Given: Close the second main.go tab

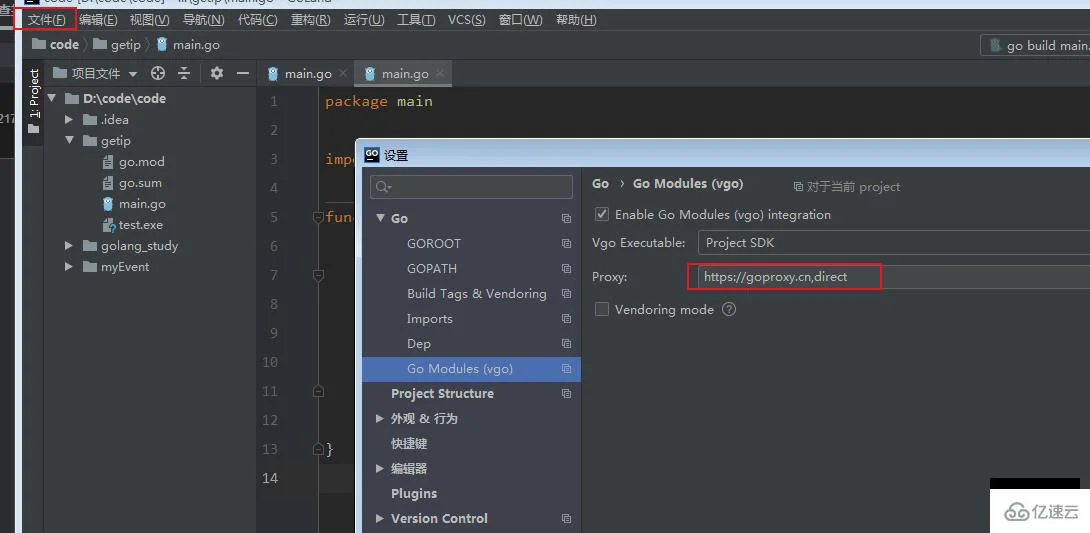Looking at the screenshot, I should click(440, 73).
